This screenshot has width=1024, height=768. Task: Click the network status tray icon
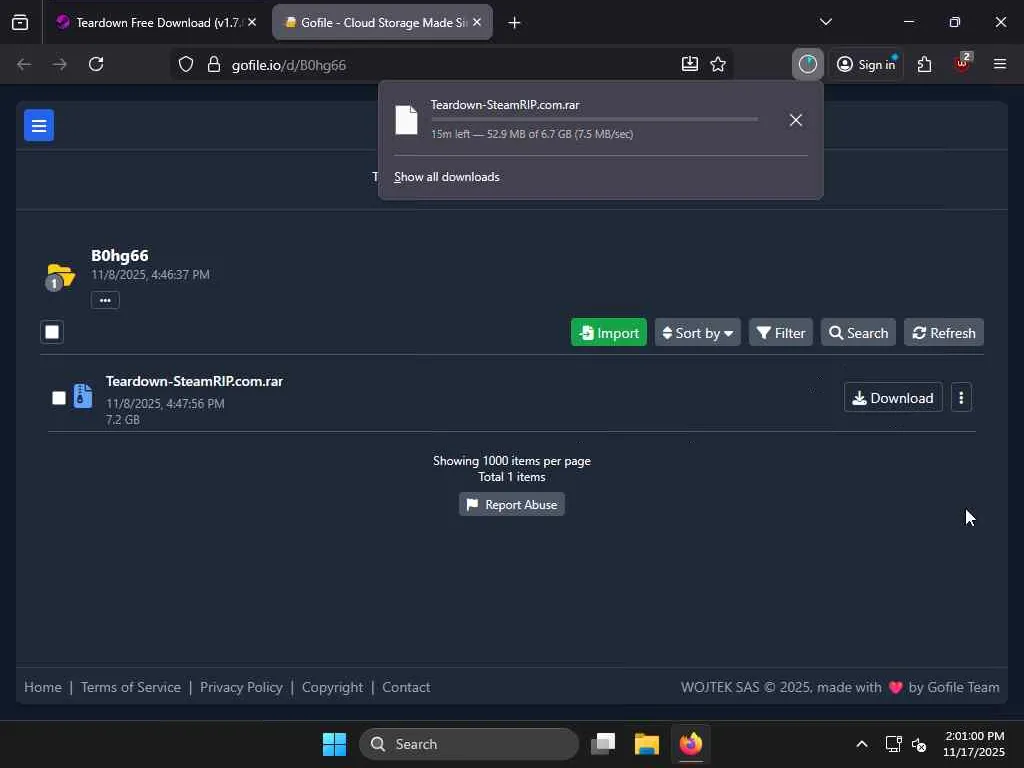tap(893, 744)
